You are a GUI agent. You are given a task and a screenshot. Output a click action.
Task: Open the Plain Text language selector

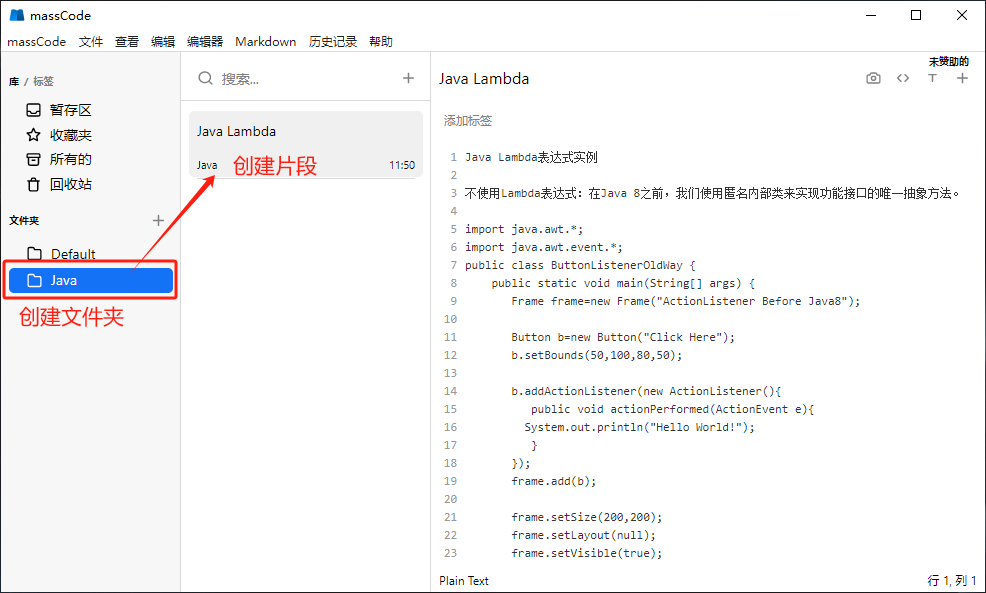coord(463,580)
